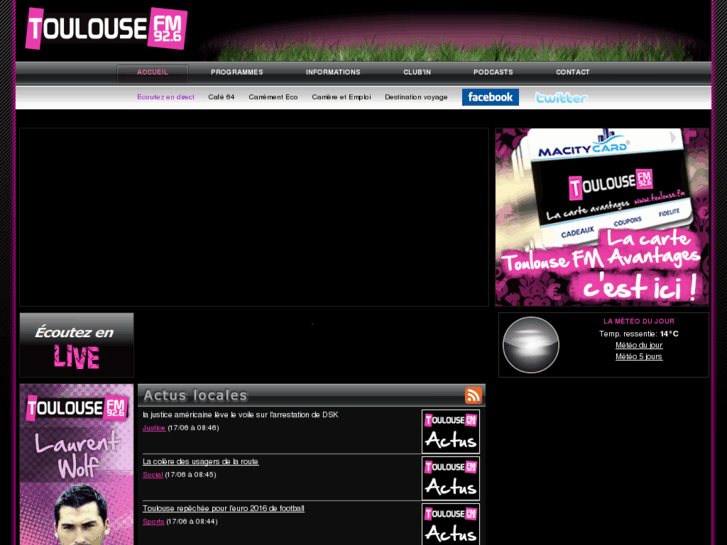The width and height of the screenshot is (727, 545).
Task: Open the Programmes menu
Action: point(237,72)
